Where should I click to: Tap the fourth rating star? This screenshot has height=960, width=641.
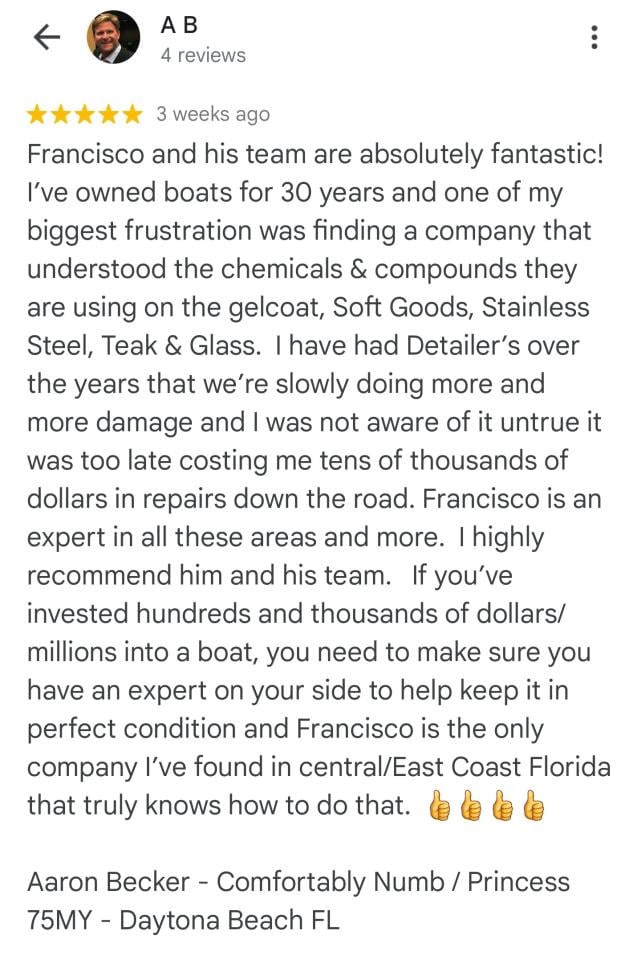(108, 115)
